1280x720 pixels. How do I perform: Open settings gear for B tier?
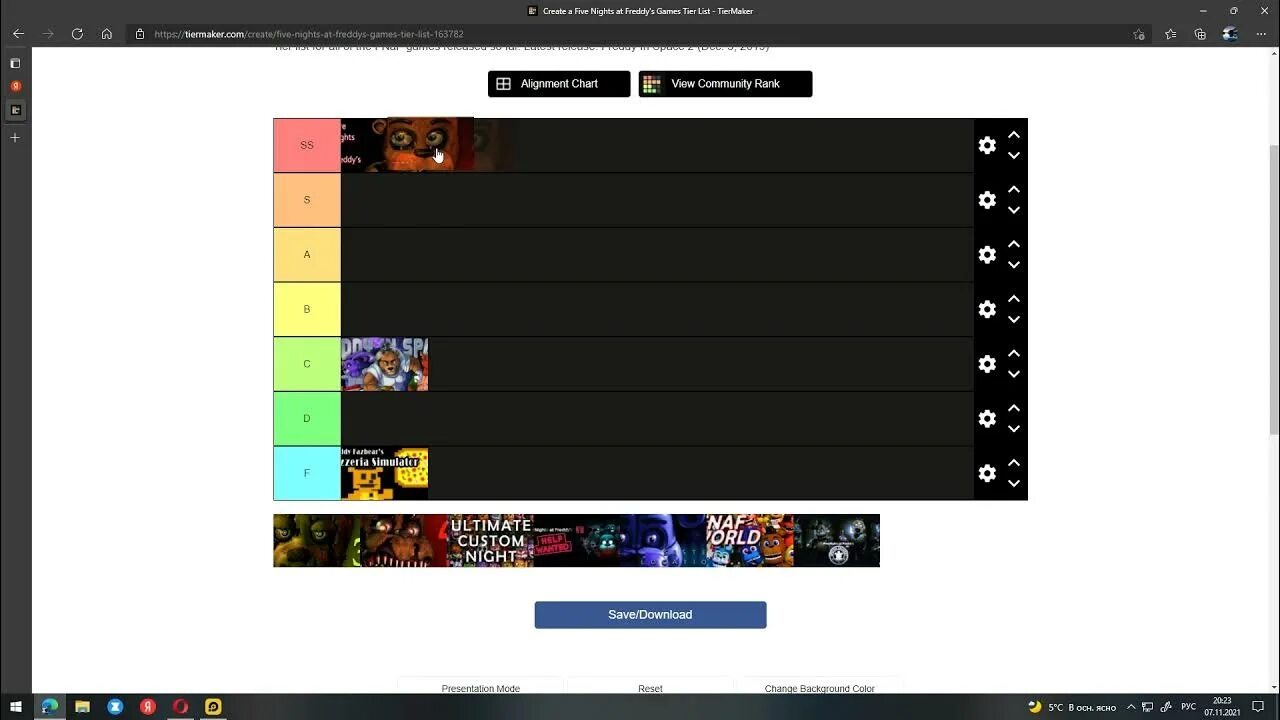click(987, 309)
